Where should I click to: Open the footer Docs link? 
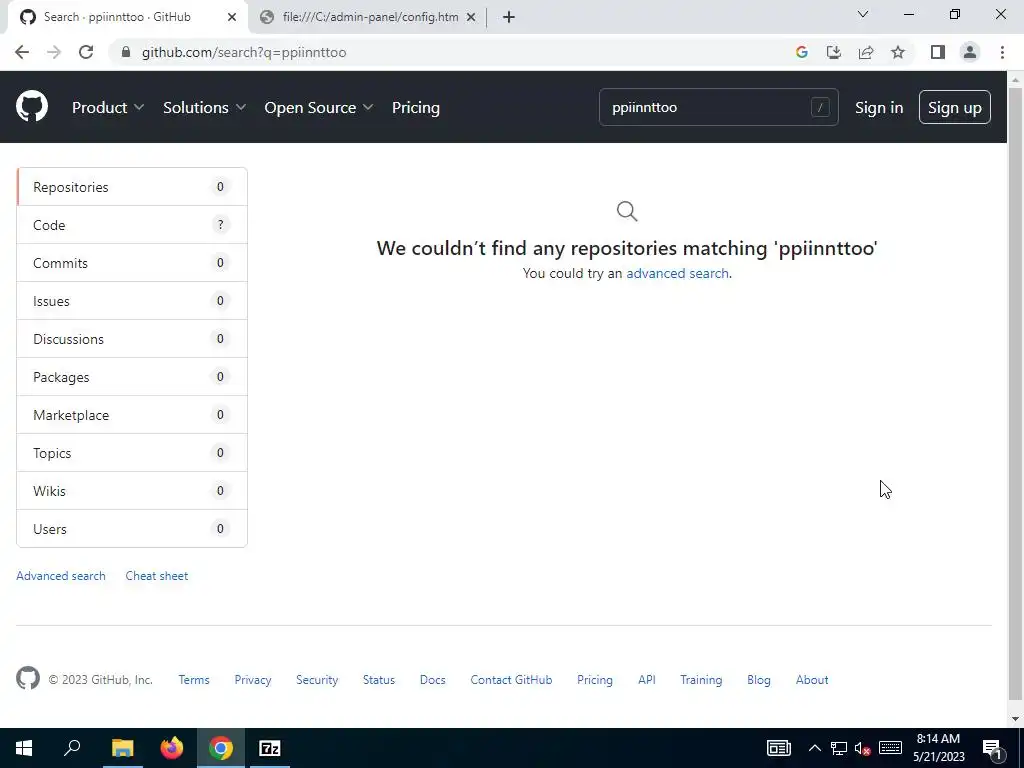coord(432,679)
